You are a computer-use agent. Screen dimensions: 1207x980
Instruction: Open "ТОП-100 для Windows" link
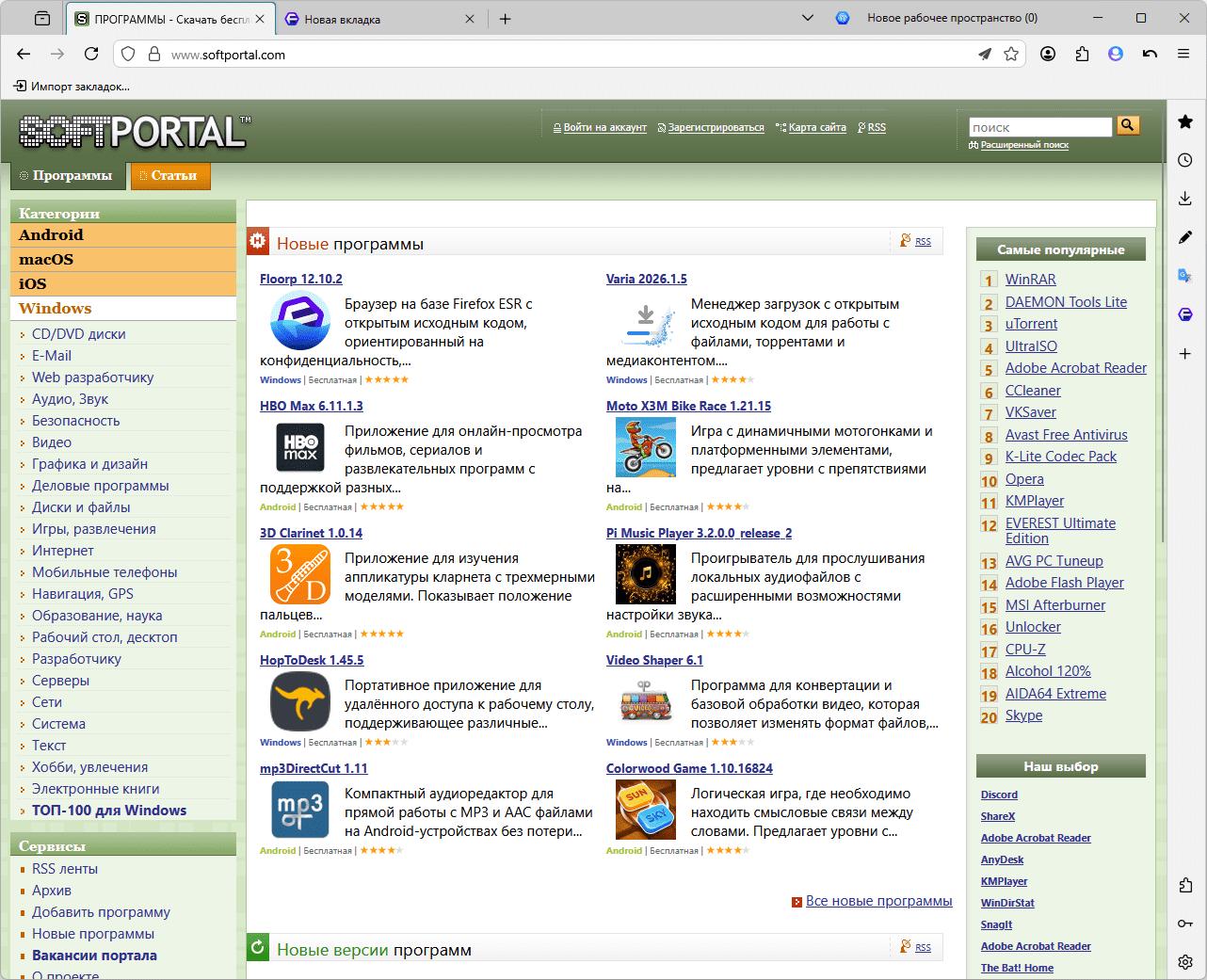click(109, 811)
